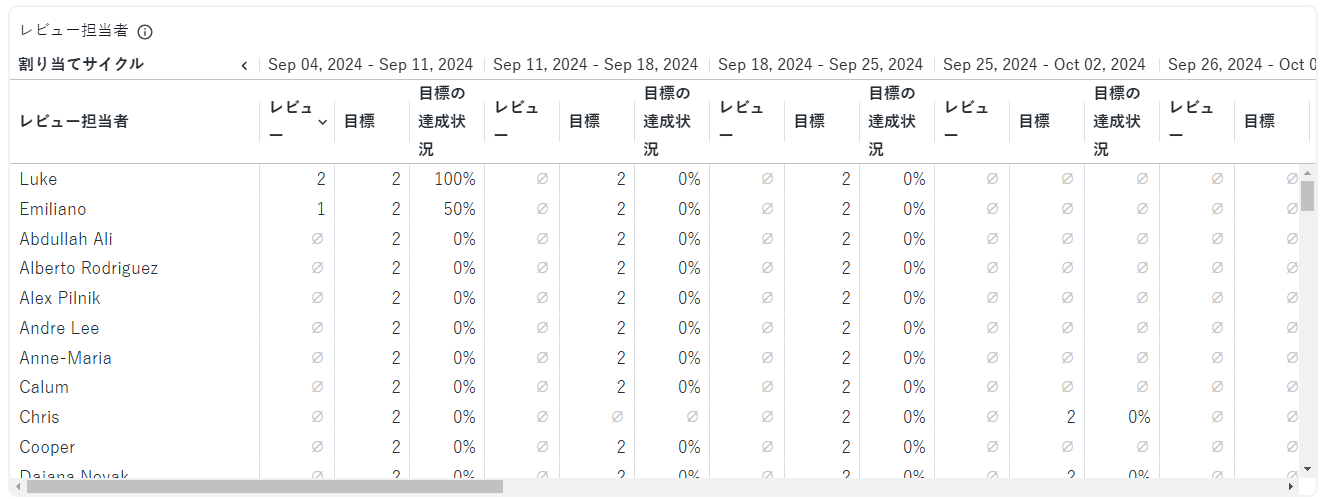Click the vertical scrollbar thumb
This screenshot has width=1326, height=499.
(x=1307, y=196)
